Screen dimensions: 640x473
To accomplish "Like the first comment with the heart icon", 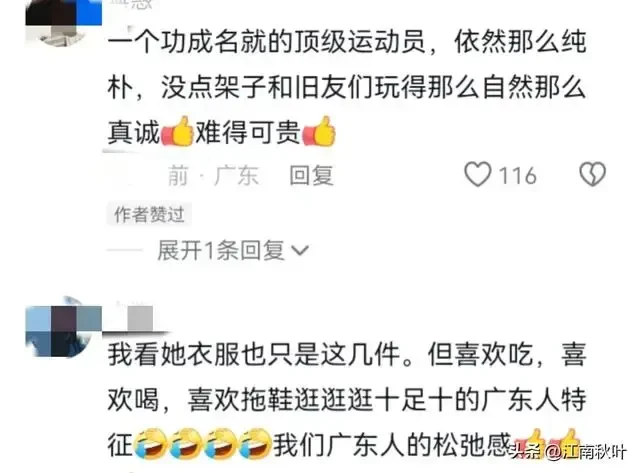I will (x=478, y=175).
